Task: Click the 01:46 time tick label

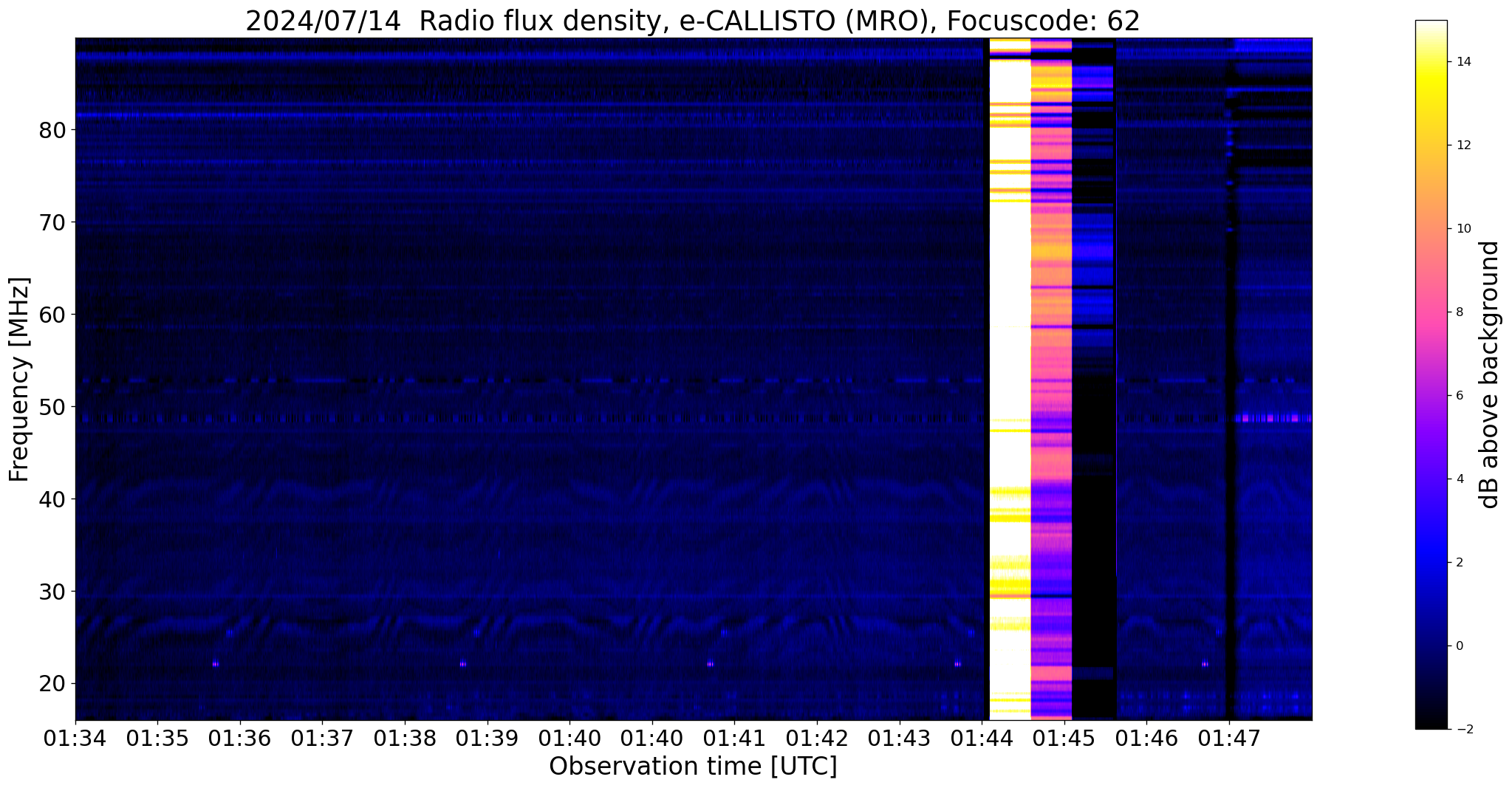Action: pos(1146,737)
